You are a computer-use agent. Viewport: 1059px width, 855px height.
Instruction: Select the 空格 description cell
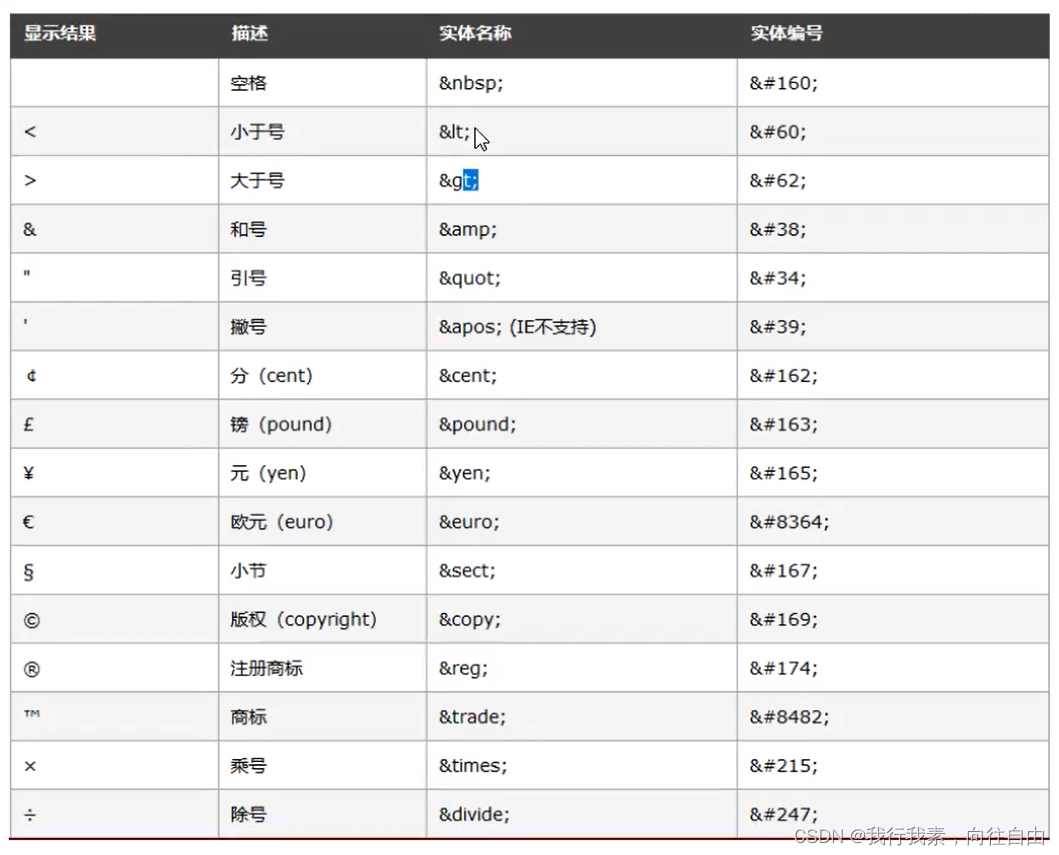[249, 83]
